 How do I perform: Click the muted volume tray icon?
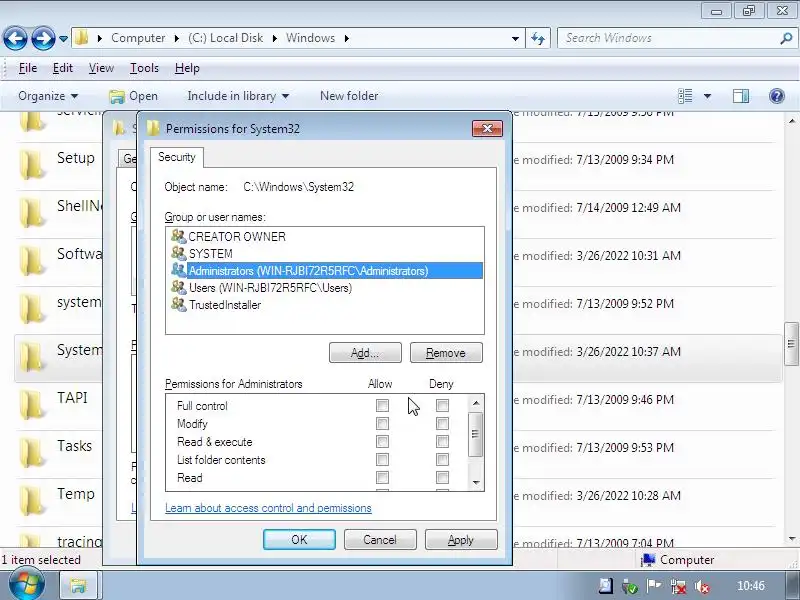pyautogui.click(x=702, y=586)
